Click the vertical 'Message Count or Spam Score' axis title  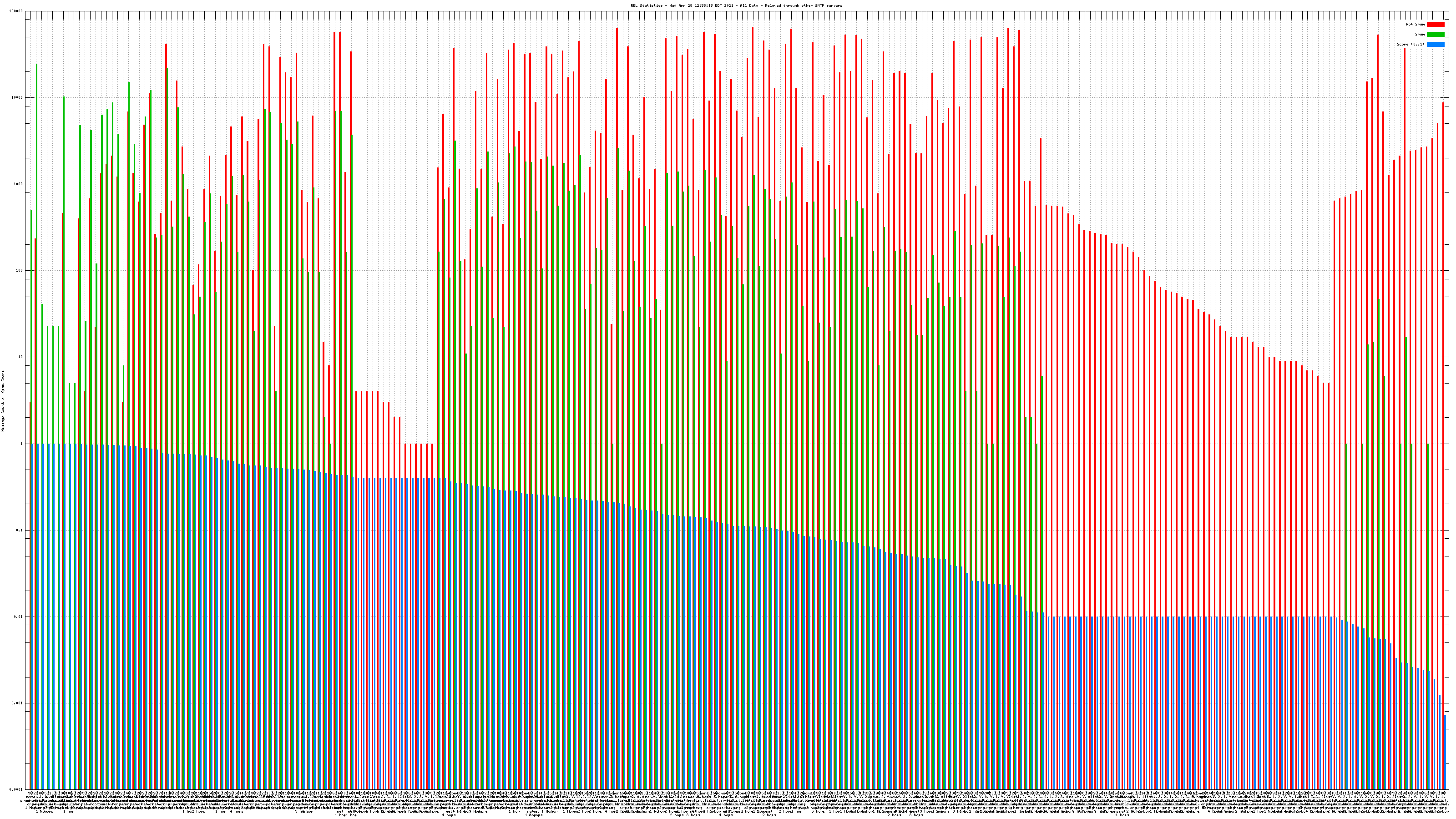click(3, 401)
